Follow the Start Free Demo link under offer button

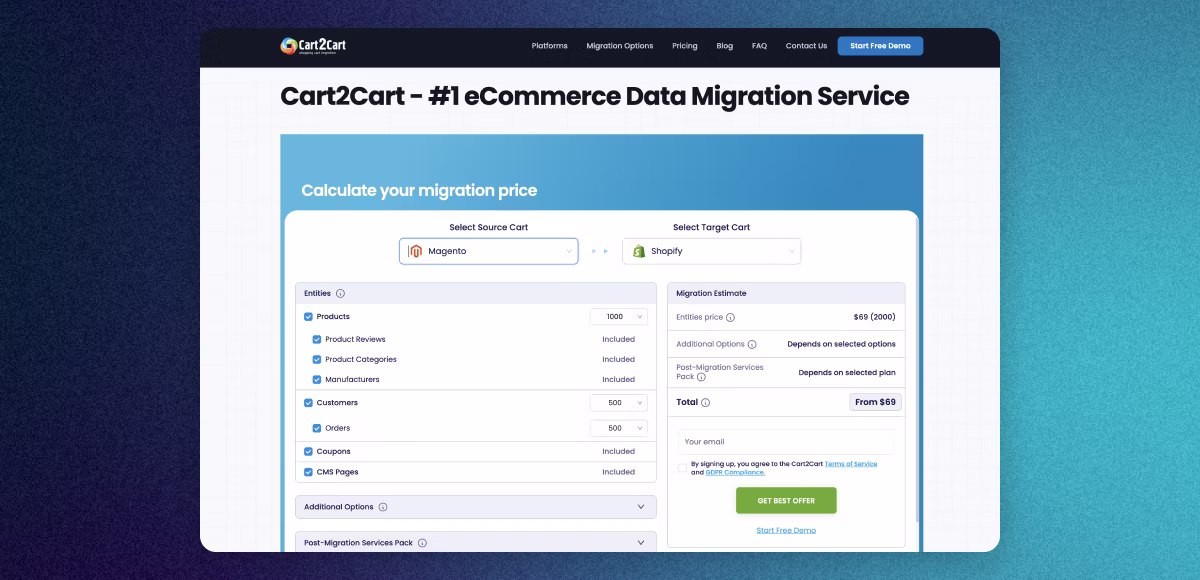tap(786, 530)
